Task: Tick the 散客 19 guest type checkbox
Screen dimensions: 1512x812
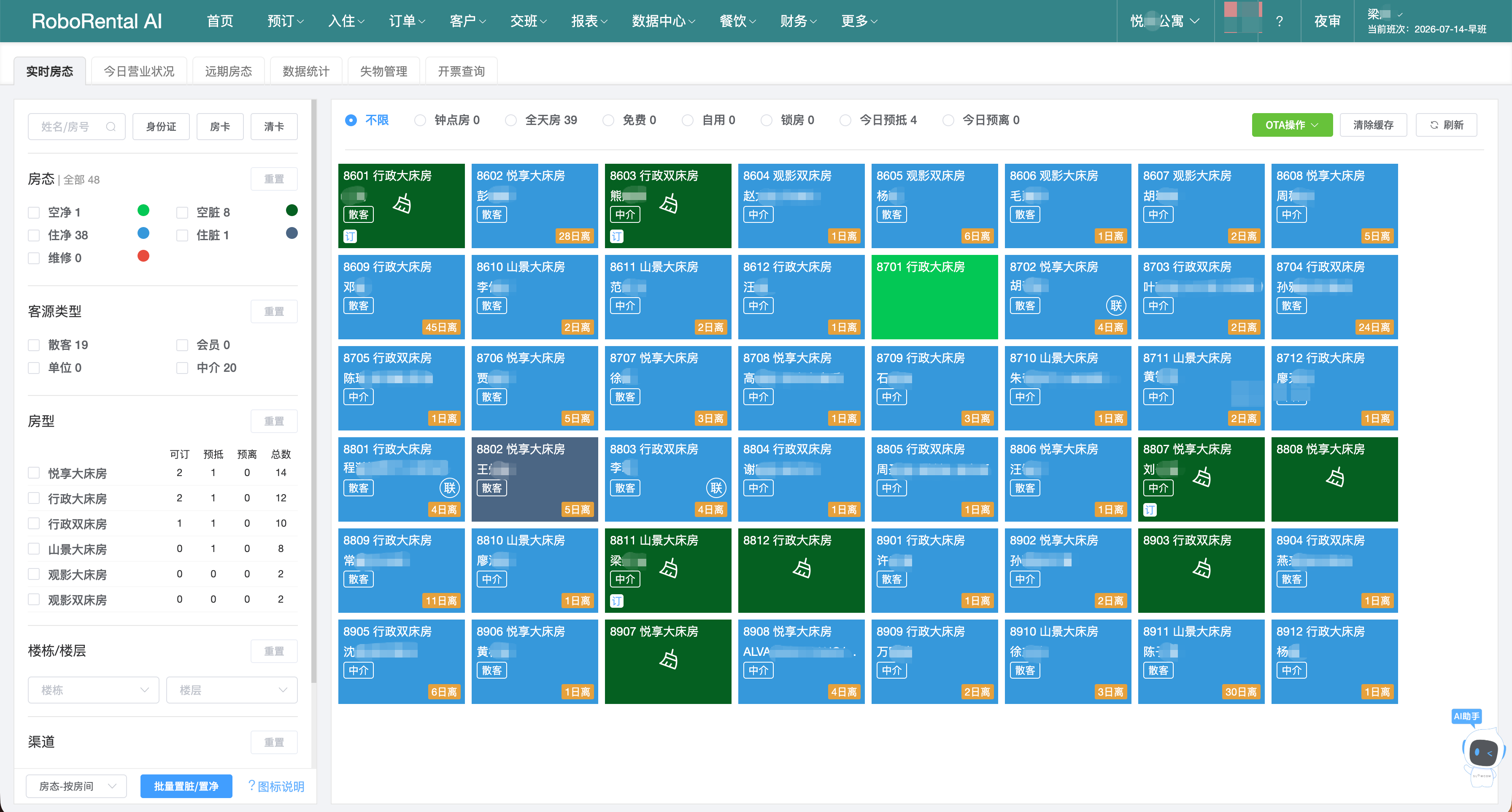Action: coord(34,345)
